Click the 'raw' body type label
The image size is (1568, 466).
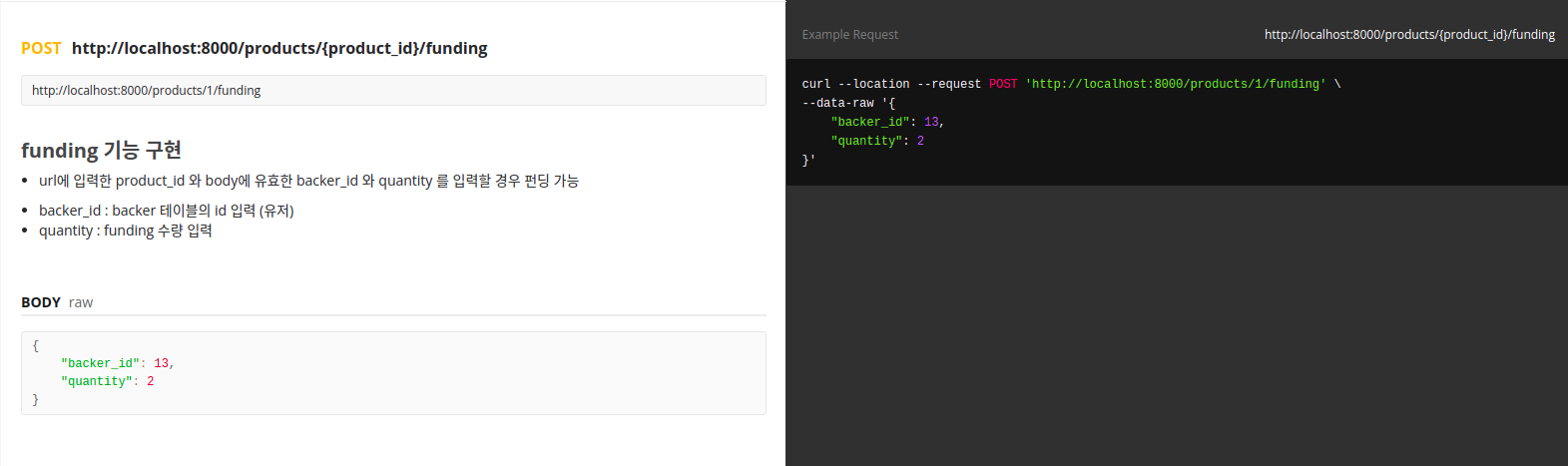click(x=81, y=302)
